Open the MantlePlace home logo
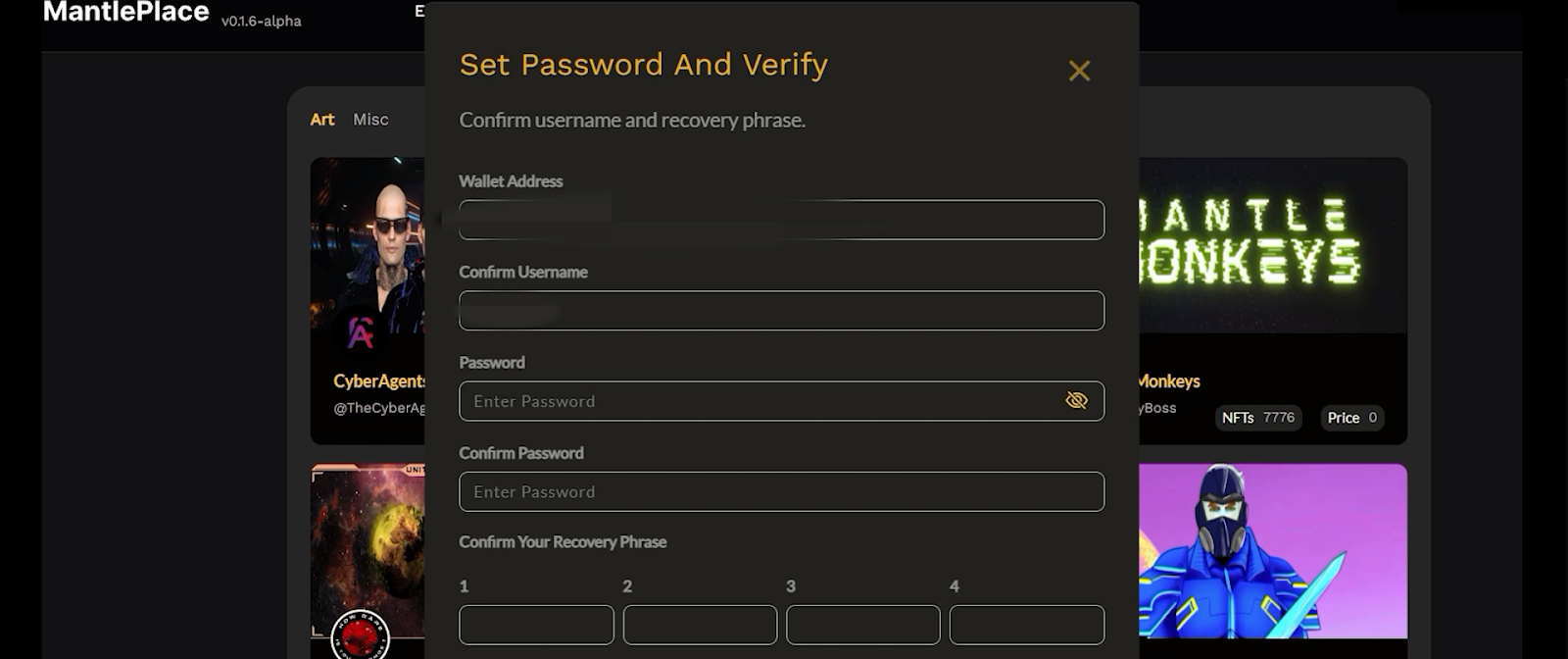Screen dimensions: 1568x659 126,13
